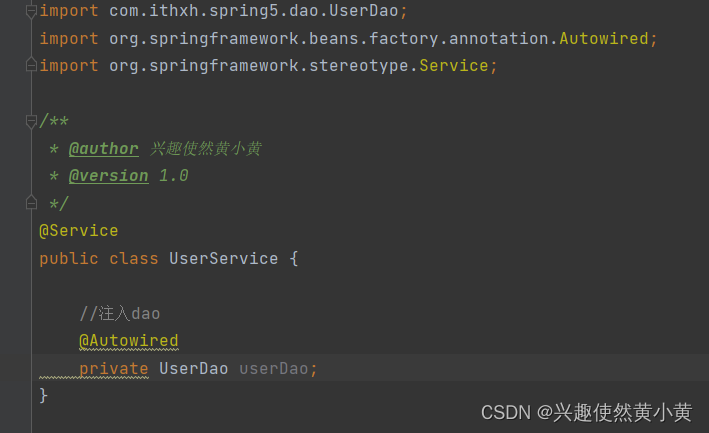Collapse the Javadoc comment fold marker
Image resolution: width=709 pixels, height=433 pixels.
coord(31,121)
